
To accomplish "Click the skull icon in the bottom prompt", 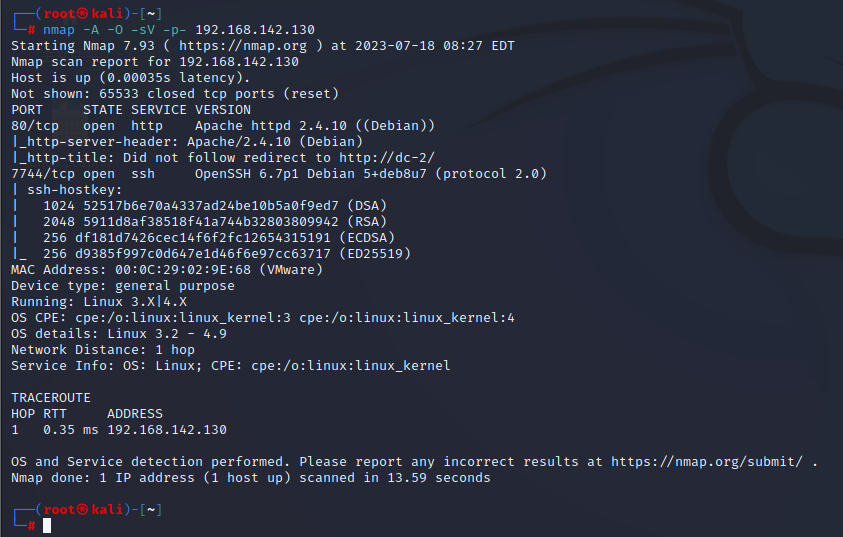I will pyautogui.click(x=82, y=509).
